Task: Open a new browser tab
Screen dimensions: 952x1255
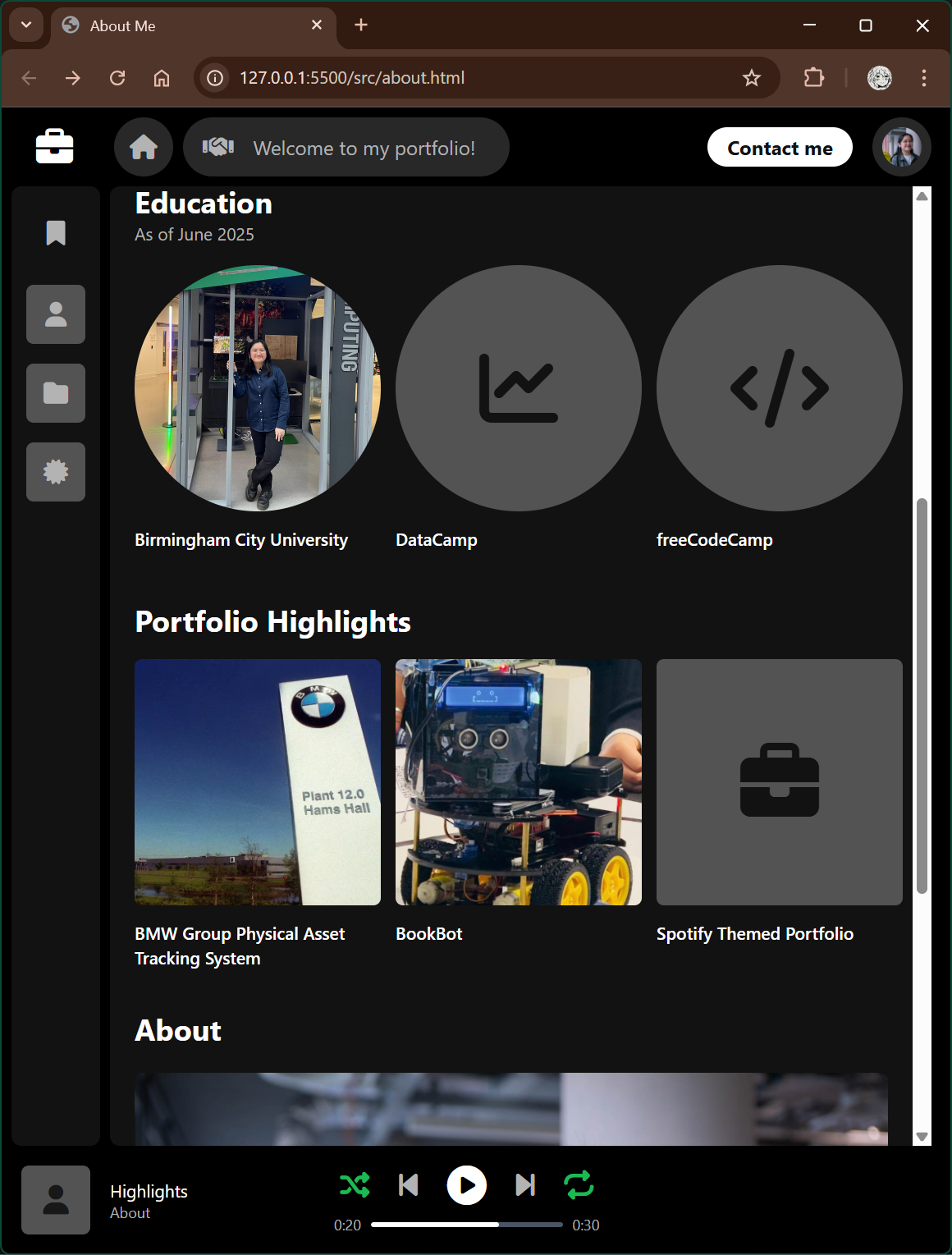Action: (x=361, y=25)
